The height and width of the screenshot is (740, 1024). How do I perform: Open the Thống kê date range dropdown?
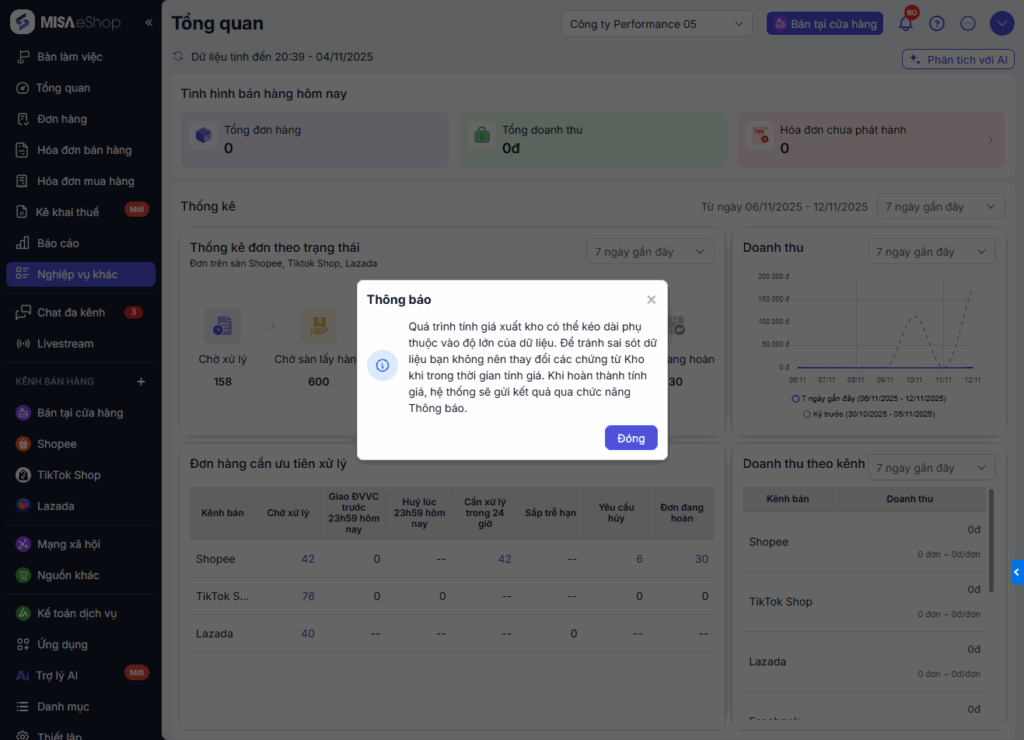[x=940, y=207]
